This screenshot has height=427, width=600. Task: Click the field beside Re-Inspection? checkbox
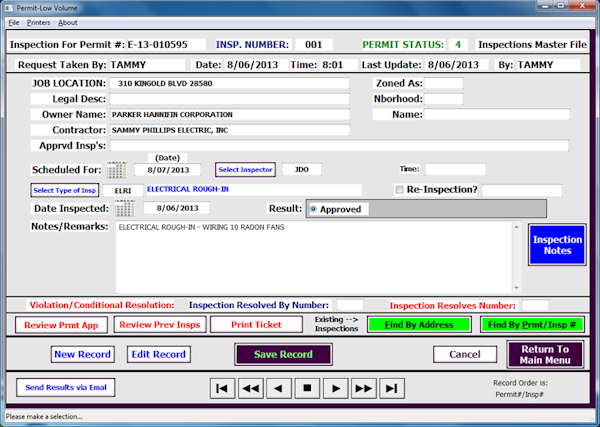pyautogui.click(x=522, y=190)
